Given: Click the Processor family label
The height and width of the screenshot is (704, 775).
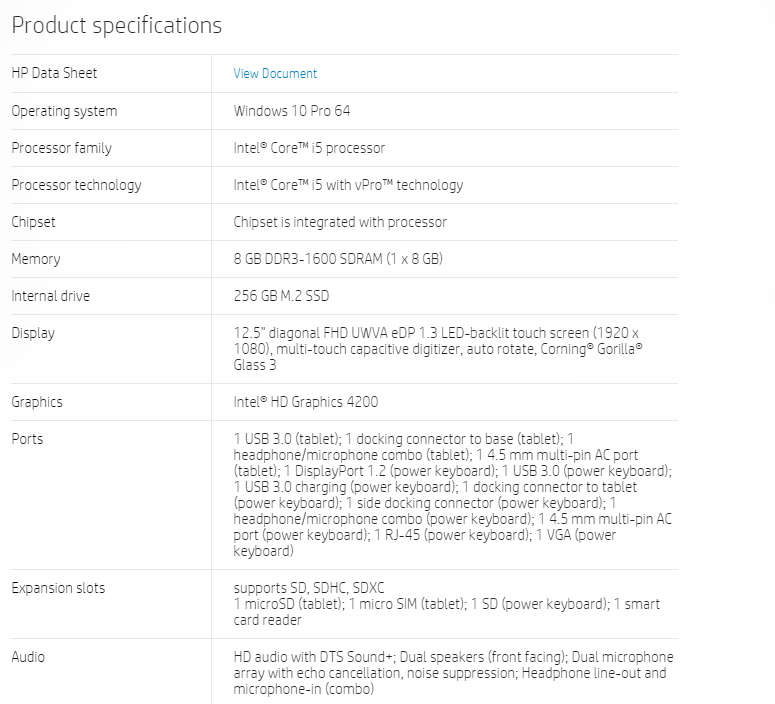Looking at the screenshot, I should click(61, 148).
